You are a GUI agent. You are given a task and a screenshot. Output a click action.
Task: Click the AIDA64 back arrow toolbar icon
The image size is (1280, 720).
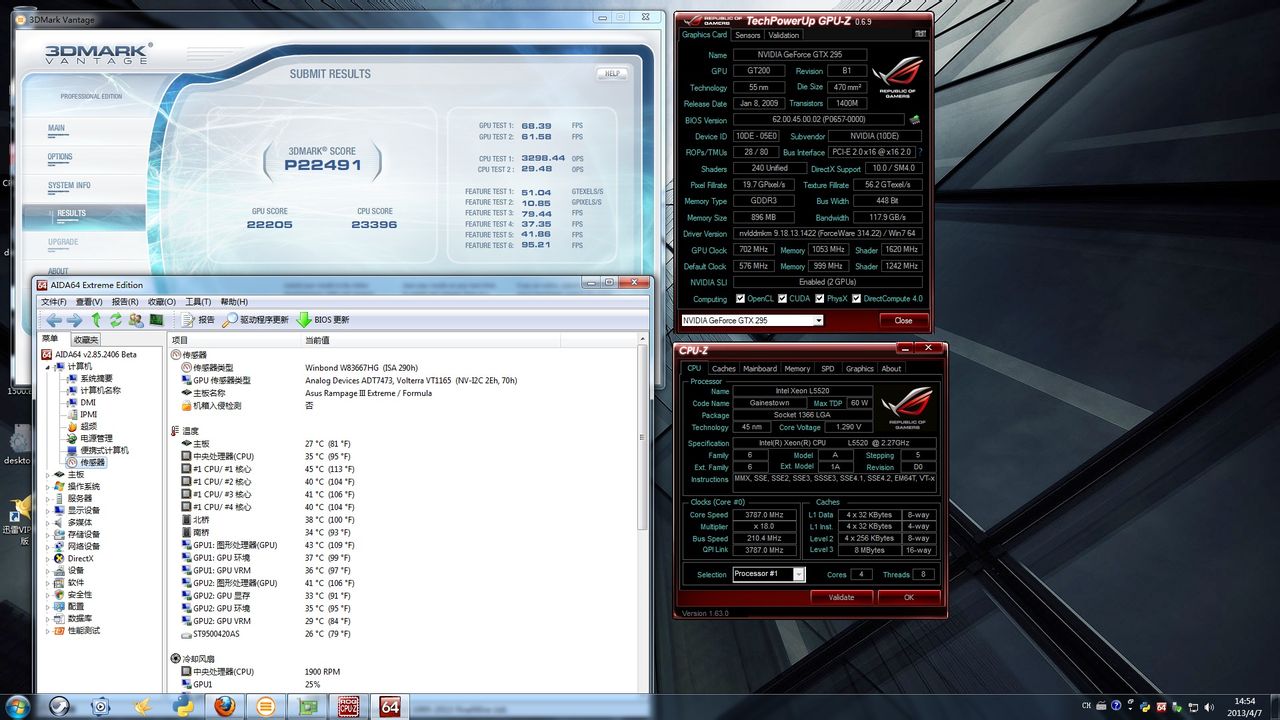[x=54, y=320]
